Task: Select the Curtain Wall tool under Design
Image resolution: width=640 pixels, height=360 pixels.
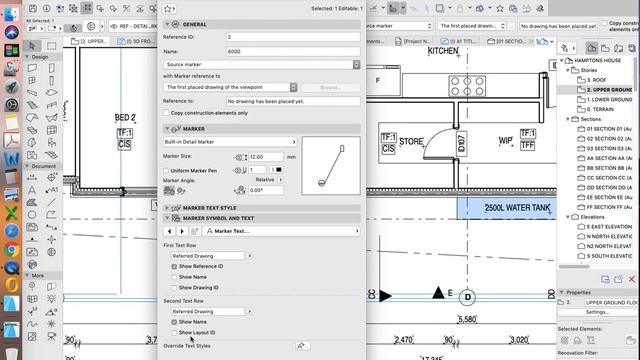Action: click(x=51, y=130)
